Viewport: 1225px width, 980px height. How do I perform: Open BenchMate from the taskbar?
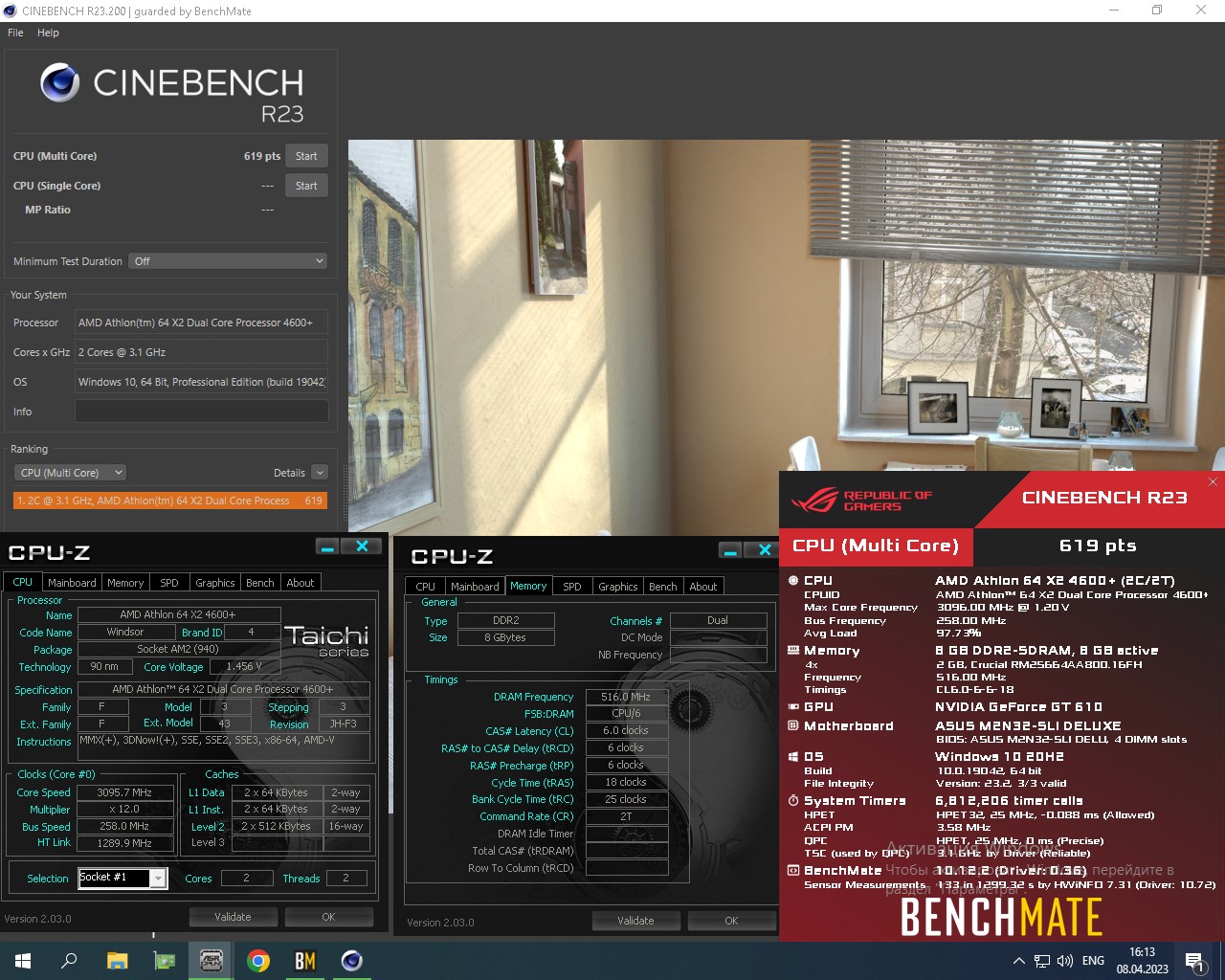point(304,961)
